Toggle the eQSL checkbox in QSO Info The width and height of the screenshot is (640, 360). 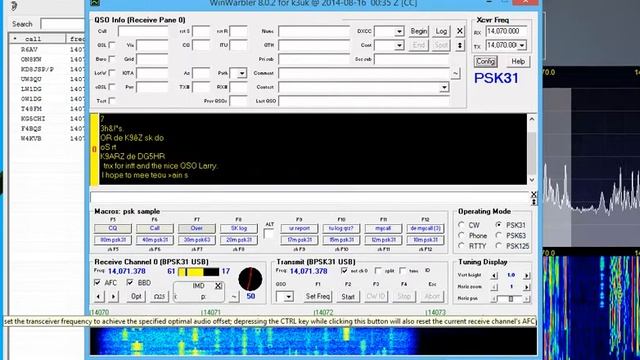(x=112, y=87)
